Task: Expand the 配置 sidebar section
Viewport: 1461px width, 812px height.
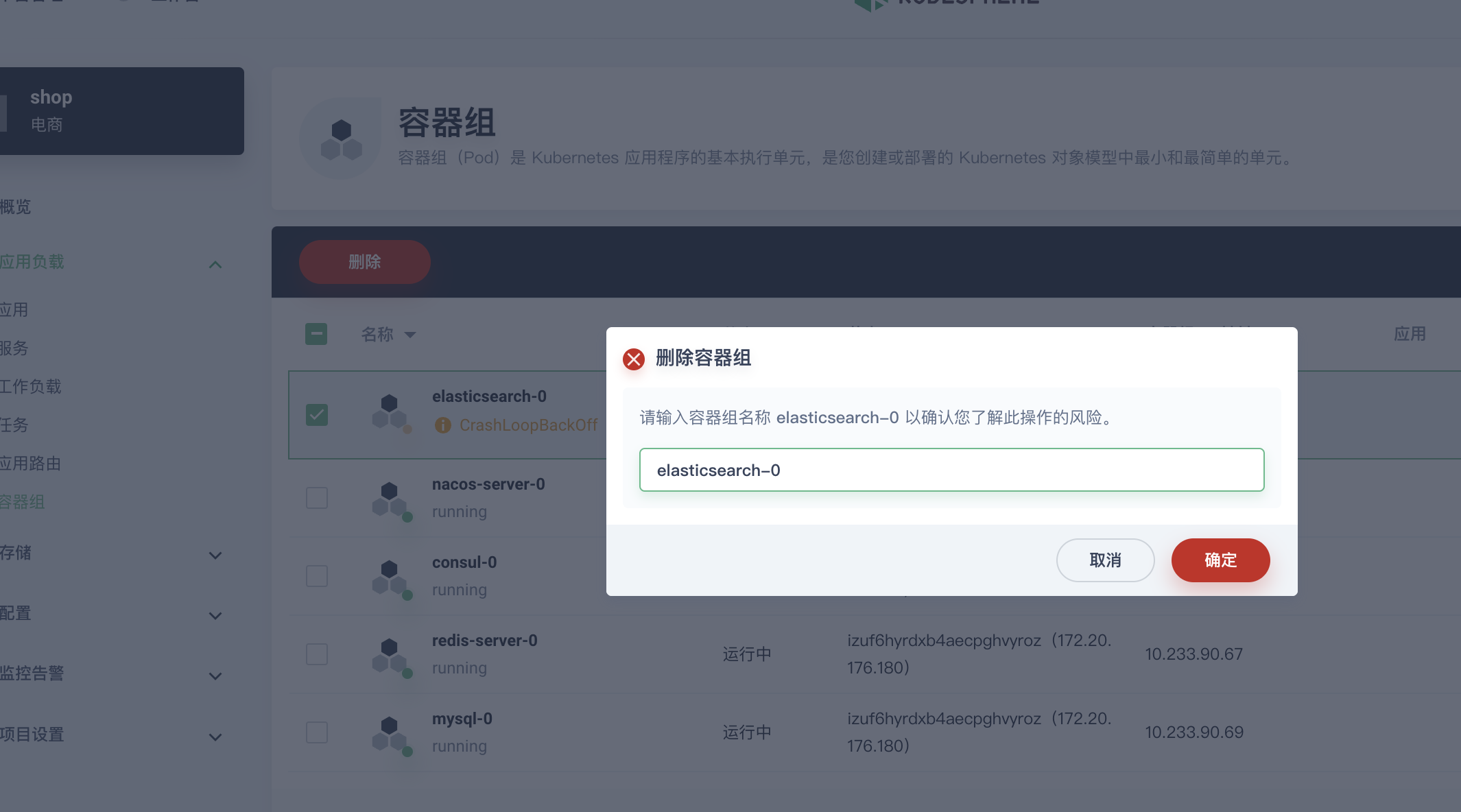Action: pos(215,616)
